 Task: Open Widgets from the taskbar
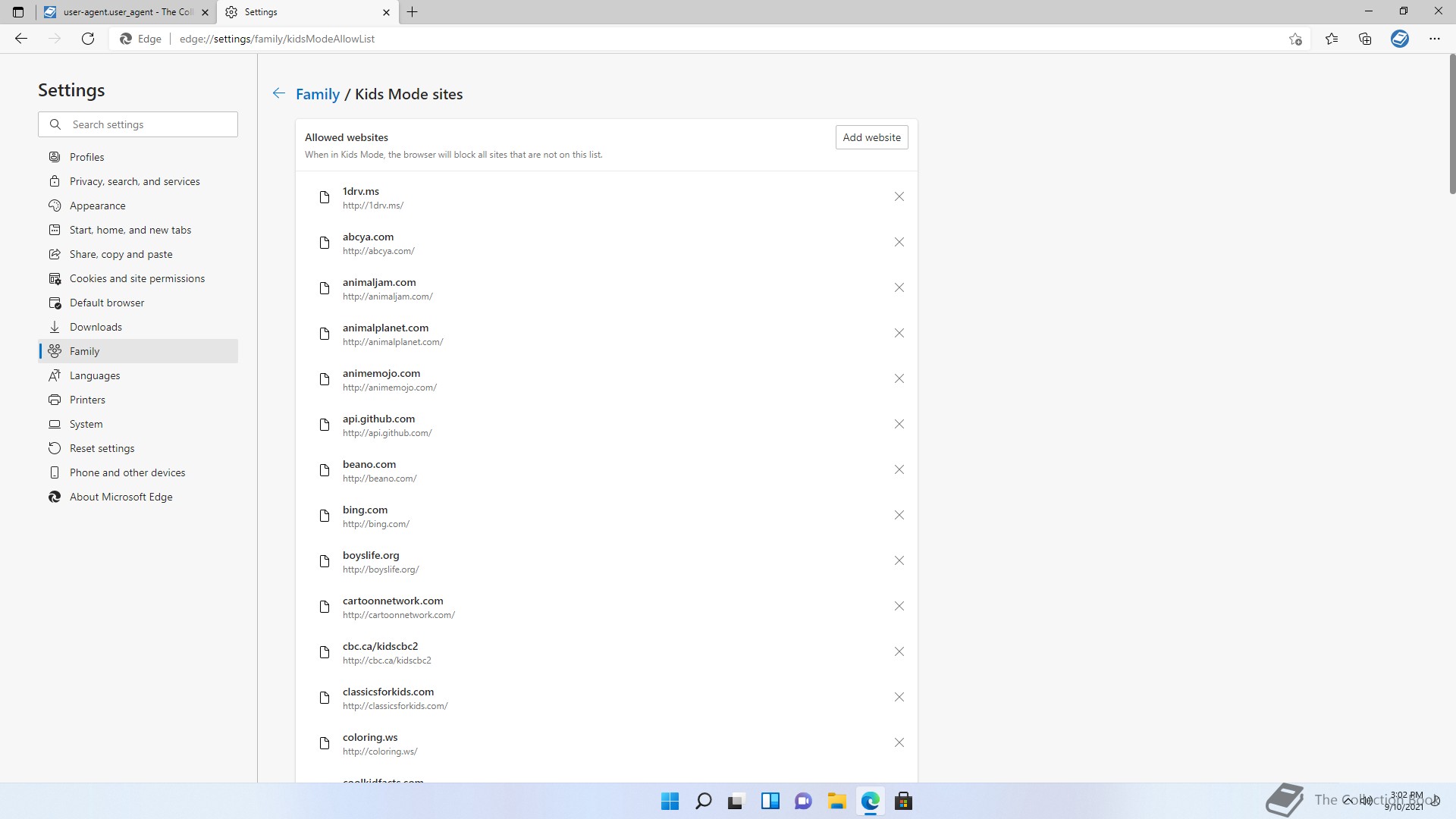770,801
